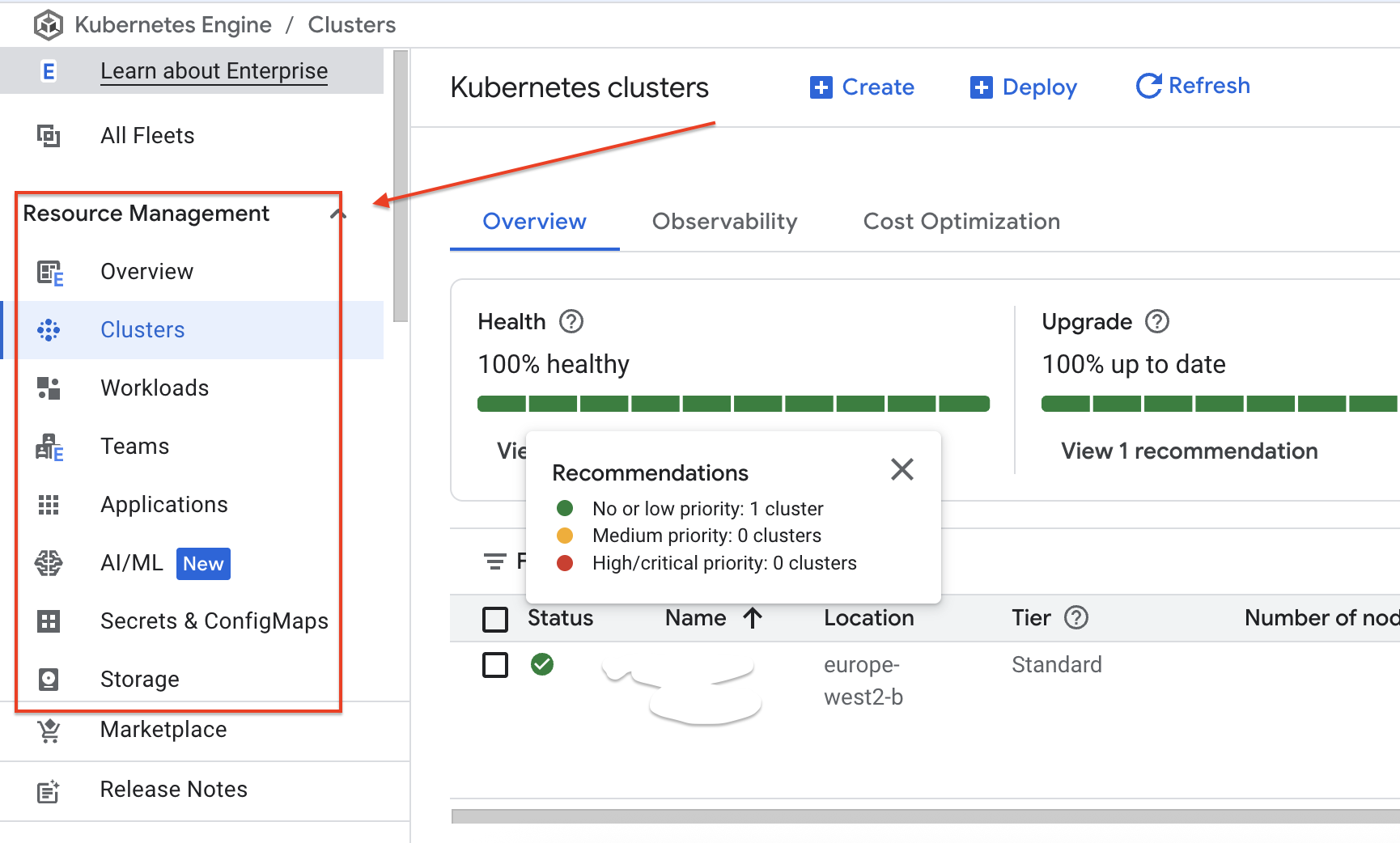Check the europe-west2-b cluster row checkbox
The image size is (1400, 843).
(495, 665)
